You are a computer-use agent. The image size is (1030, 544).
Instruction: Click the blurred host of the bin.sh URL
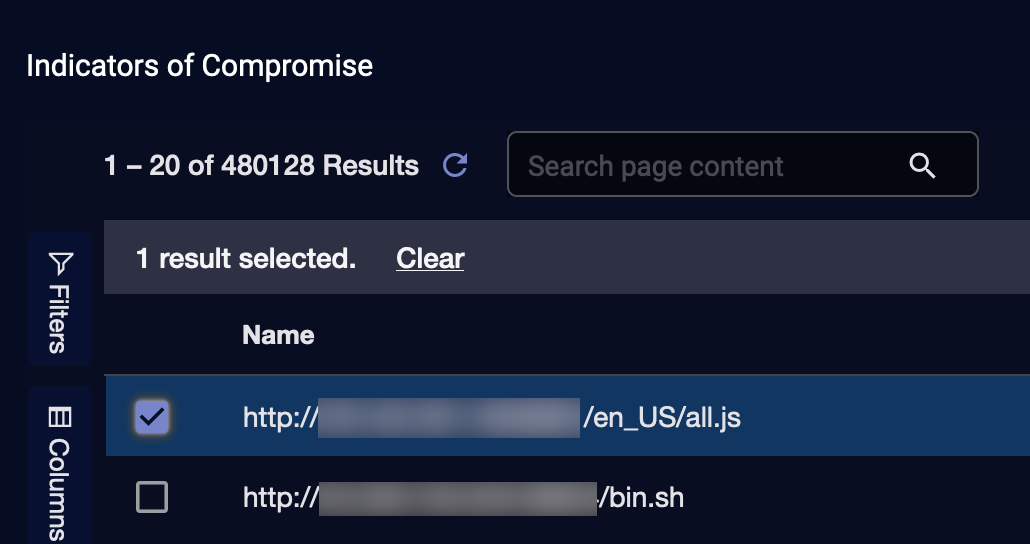(x=458, y=497)
